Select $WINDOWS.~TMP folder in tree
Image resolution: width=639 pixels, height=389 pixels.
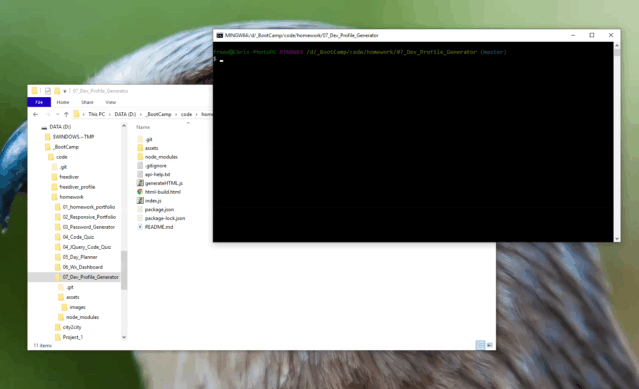(x=73, y=137)
